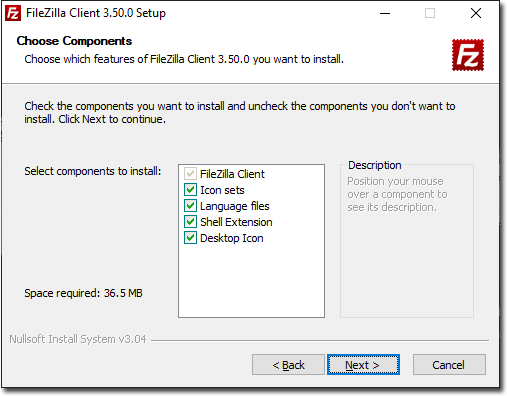Click the Description panel text
Image resolution: width=507 pixels, height=396 pixels.
click(397, 194)
